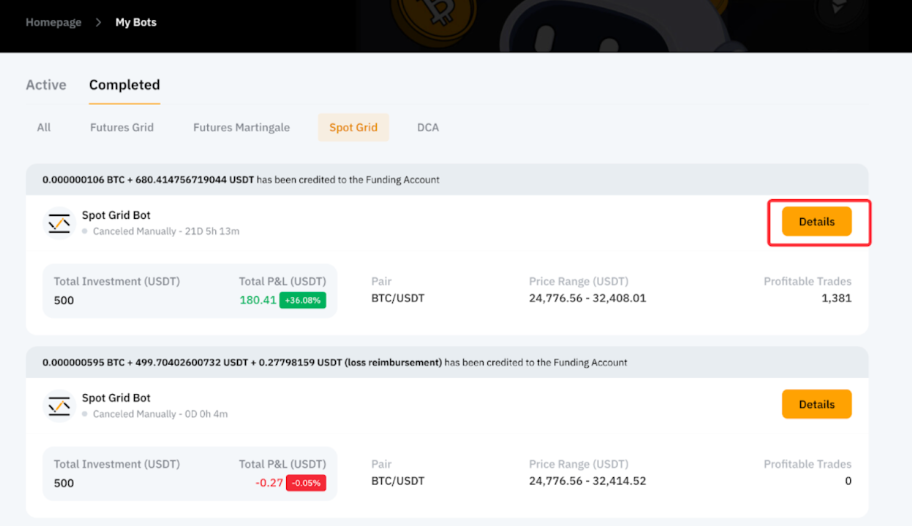The width and height of the screenshot is (912, 526).
Task: Click the first Spot Grid Bot title
Action: [x=116, y=215]
